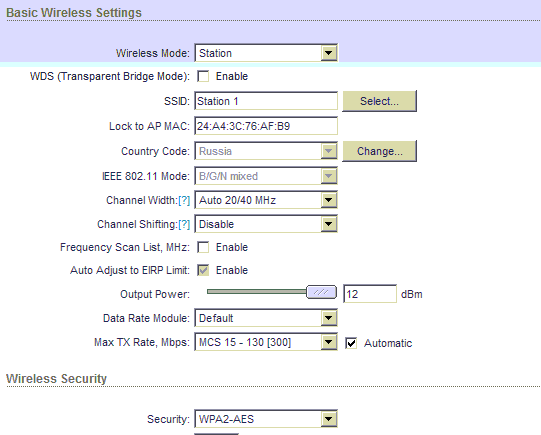541x435 pixels.
Task: Click the IEEE 802.11 Mode dropdown
Action: [266, 176]
